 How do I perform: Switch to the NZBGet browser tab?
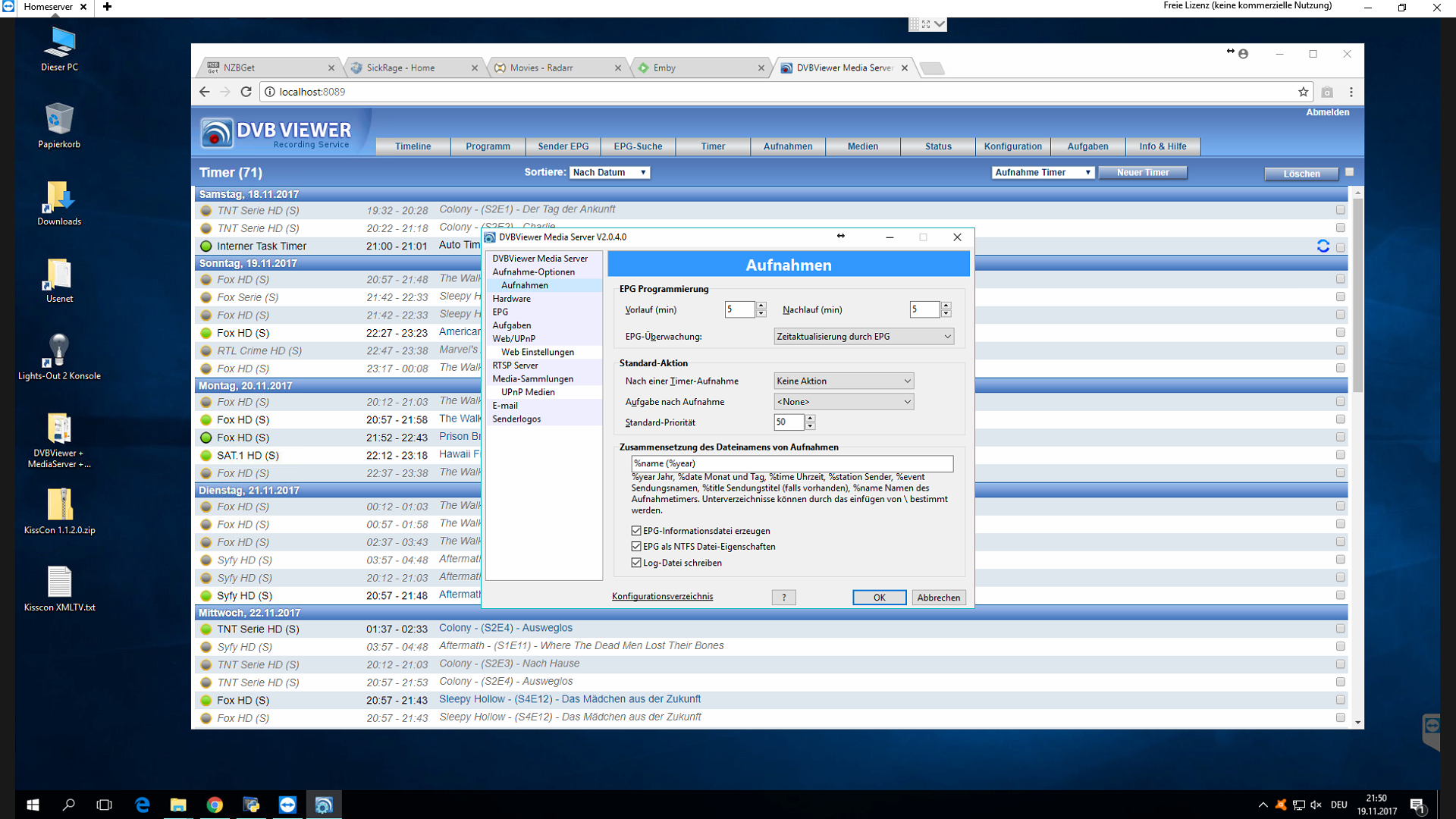coord(270,67)
